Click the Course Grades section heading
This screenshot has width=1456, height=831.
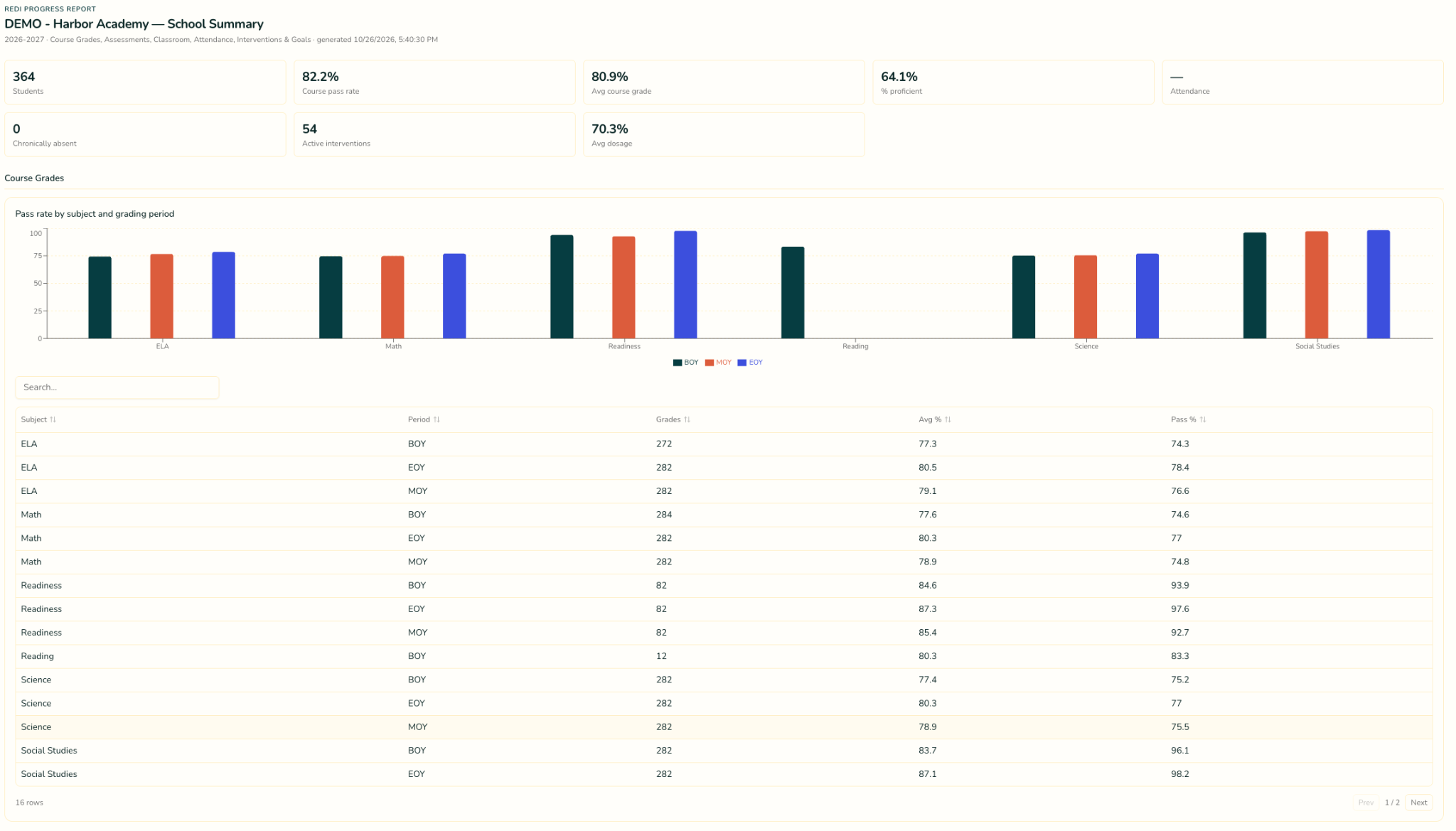[34, 178]
